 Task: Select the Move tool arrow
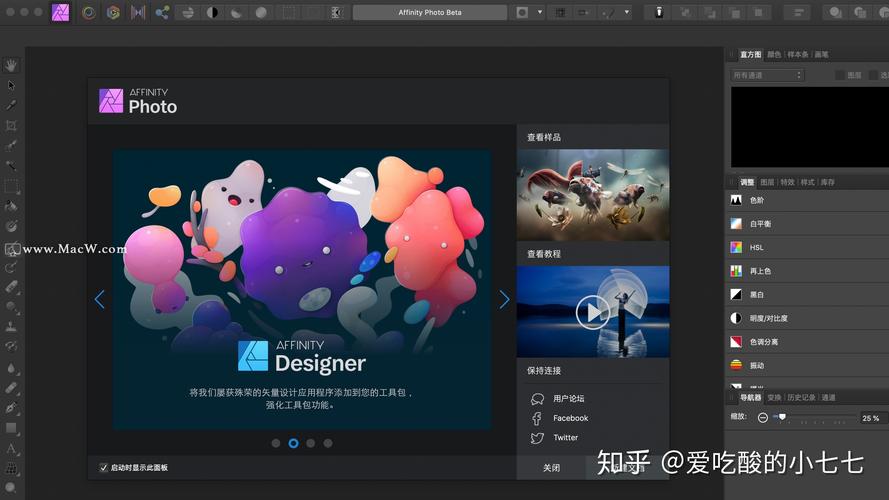(x=11, y=86)
